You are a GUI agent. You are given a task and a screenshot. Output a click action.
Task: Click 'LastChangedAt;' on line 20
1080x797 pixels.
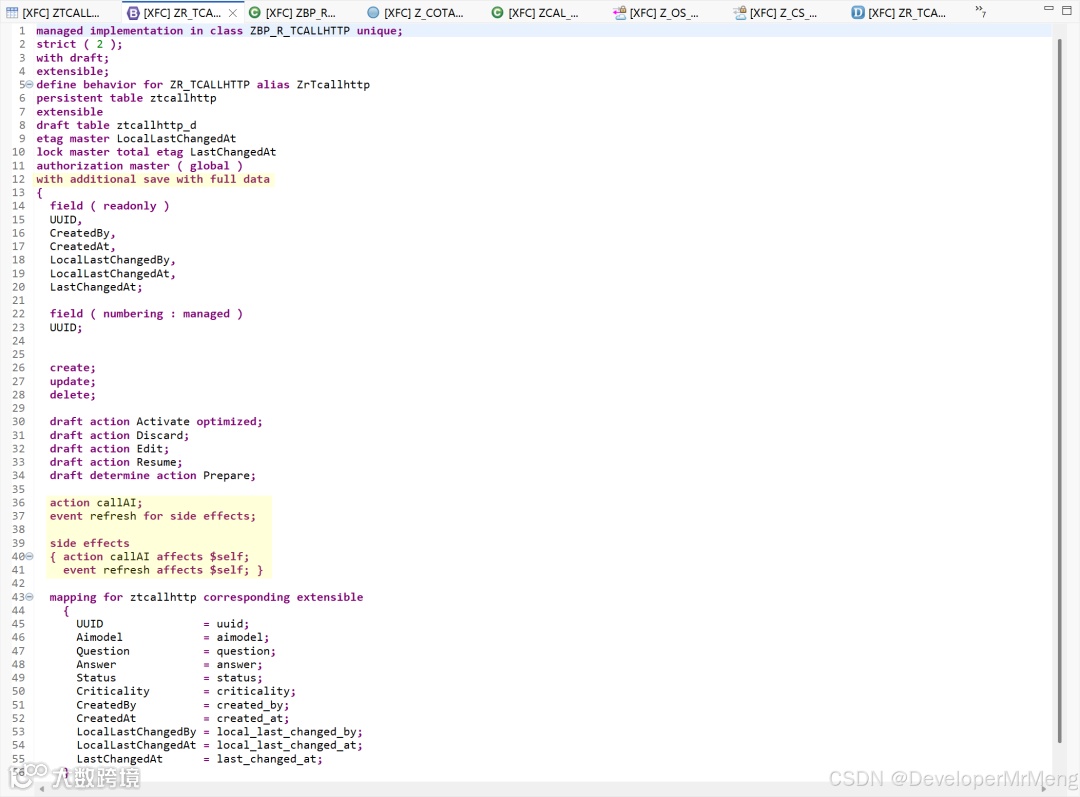pyautogui.click(x=96, y=287)
